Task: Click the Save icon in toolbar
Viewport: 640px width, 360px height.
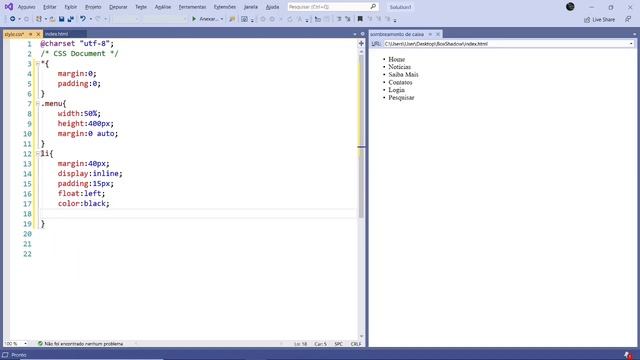Action: click(62, 19)
